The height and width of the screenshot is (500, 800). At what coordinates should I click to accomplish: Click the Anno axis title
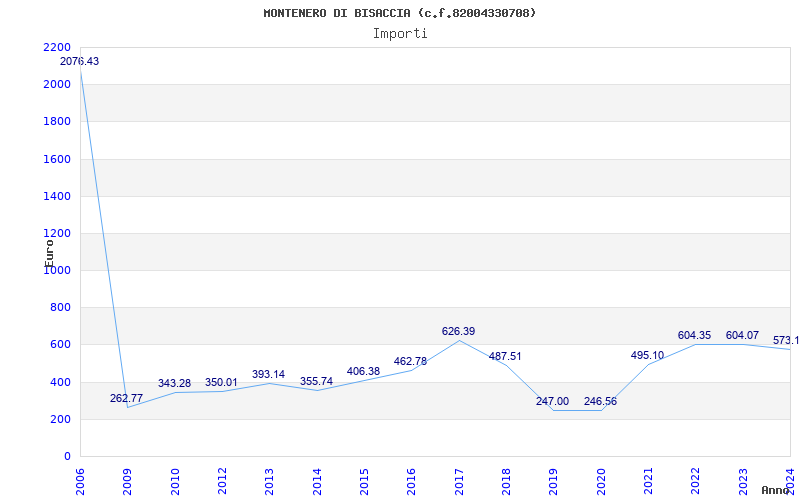click(x=776, y=490)
